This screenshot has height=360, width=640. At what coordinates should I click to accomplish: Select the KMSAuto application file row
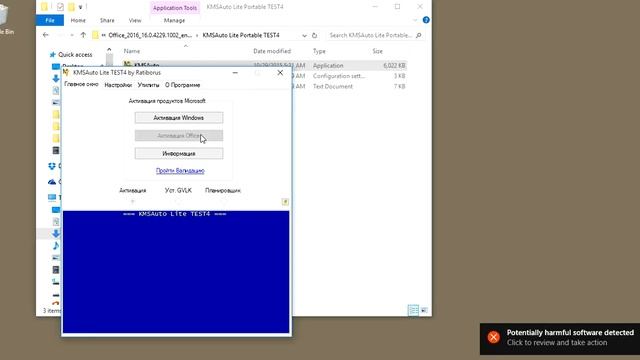tap(264, 65)
